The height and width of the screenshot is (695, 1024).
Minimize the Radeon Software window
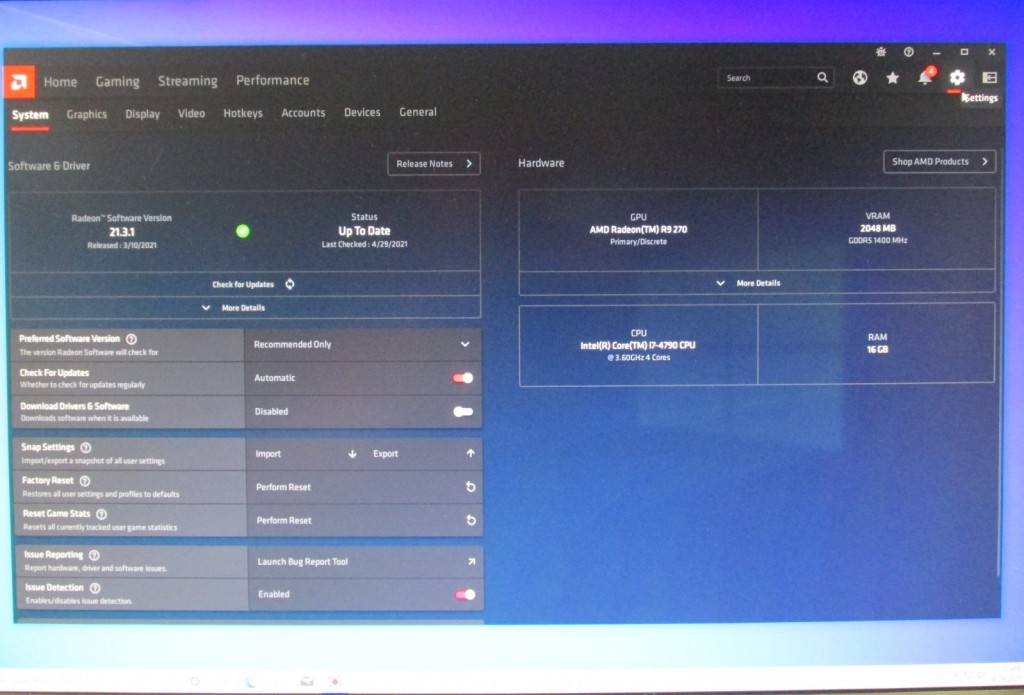936,52
